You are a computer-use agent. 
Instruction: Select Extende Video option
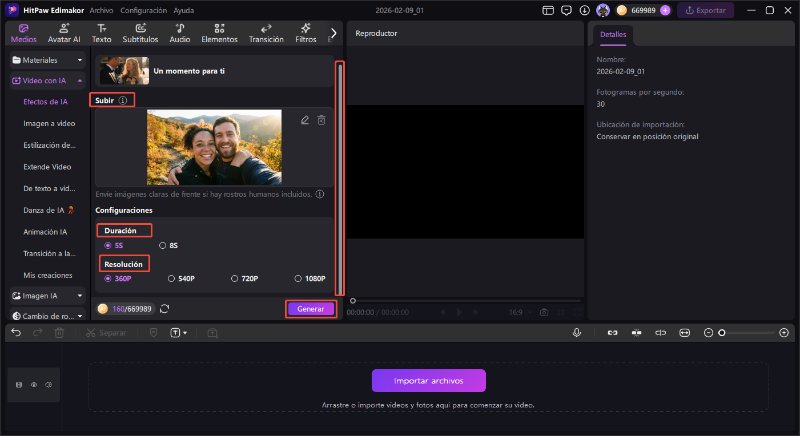pyautogui.click(x=47, y=167)
